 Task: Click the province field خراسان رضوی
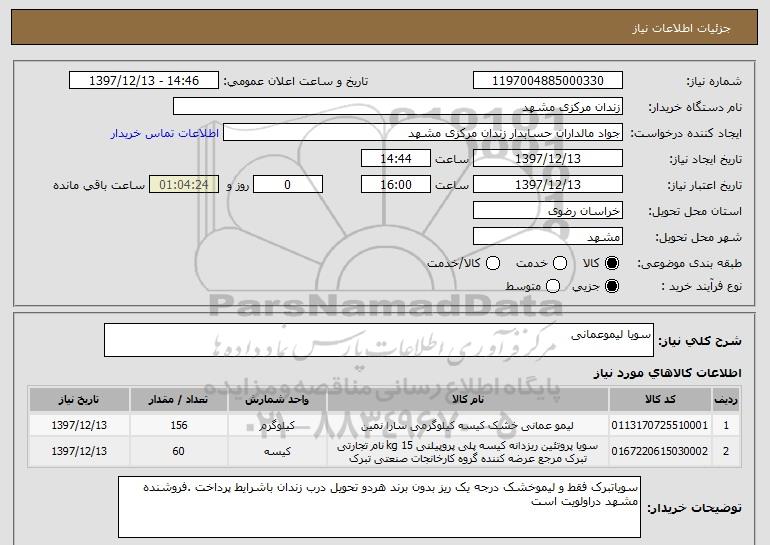point(548,211)
